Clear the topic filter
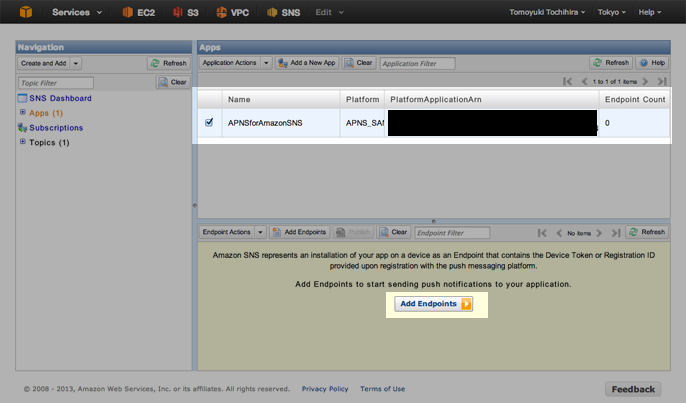This screenshot has width=686, height=403. tap(173, 82)
